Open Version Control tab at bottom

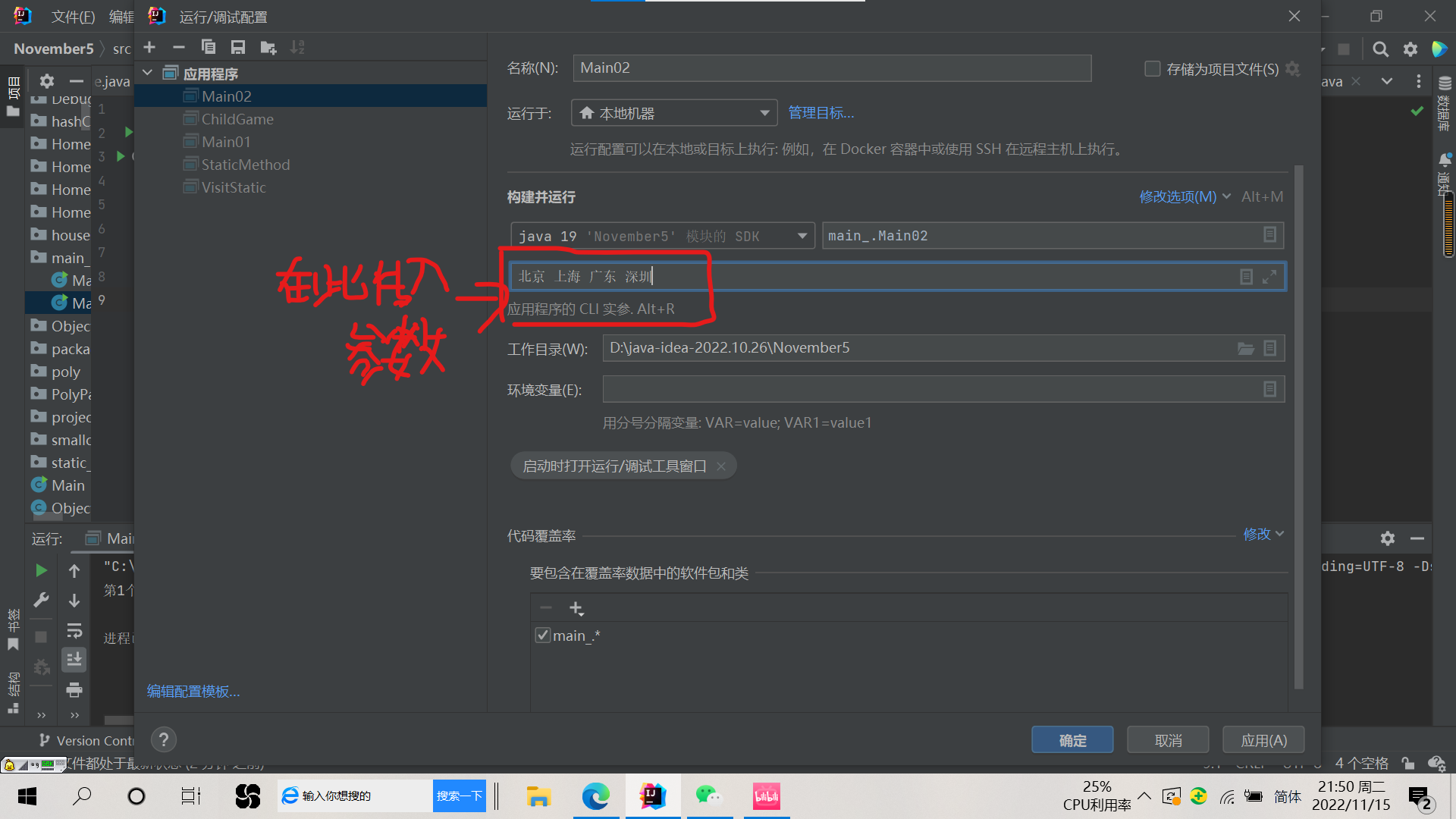tap(86, 740)
